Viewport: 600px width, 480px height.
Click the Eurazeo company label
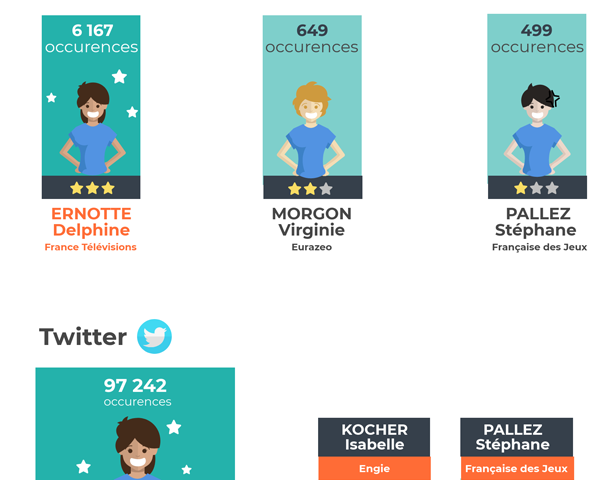click(311, 247)
